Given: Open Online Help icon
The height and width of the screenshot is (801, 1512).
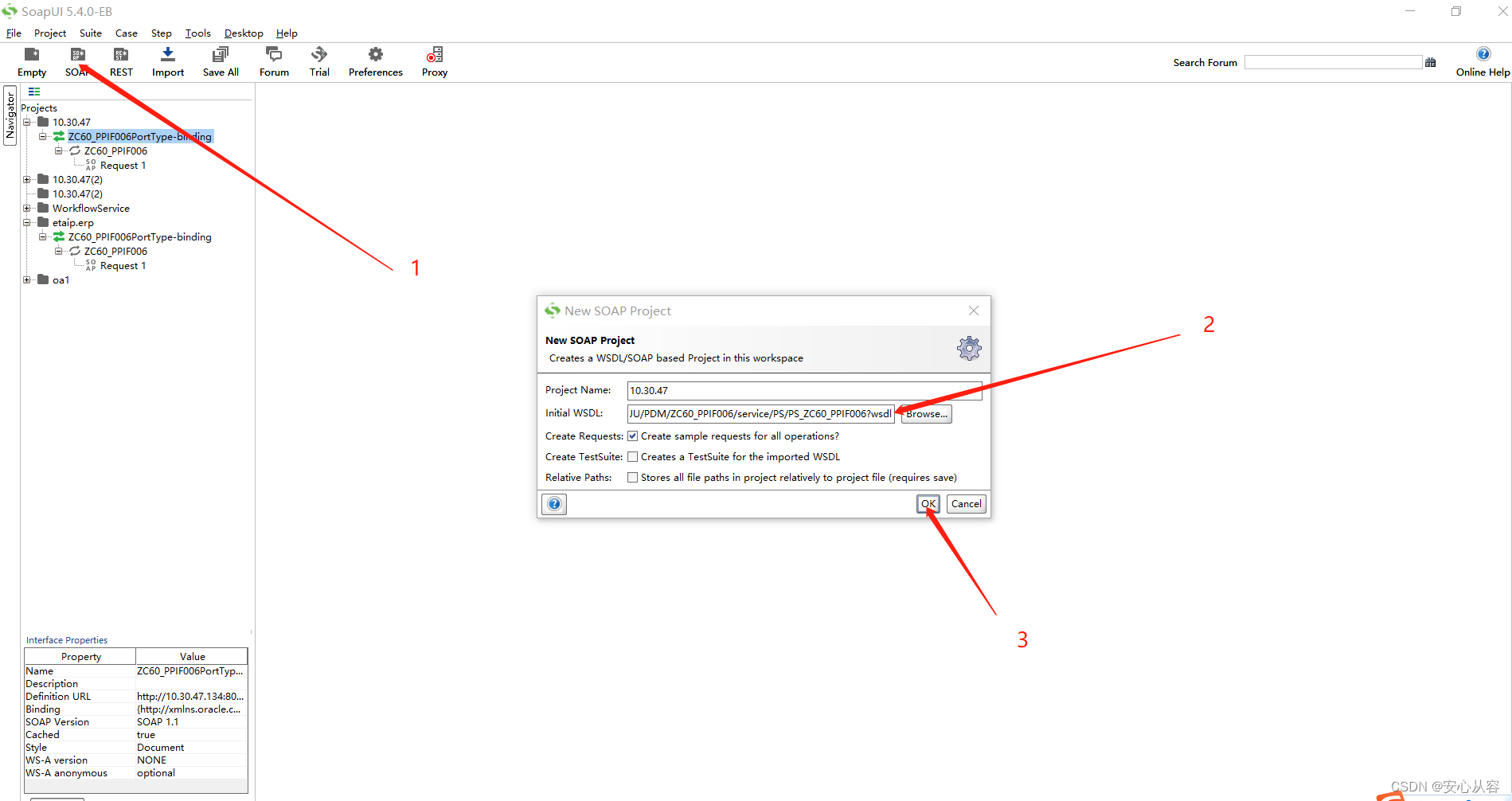Looking at the screenshot, I should click(1483, 54).
